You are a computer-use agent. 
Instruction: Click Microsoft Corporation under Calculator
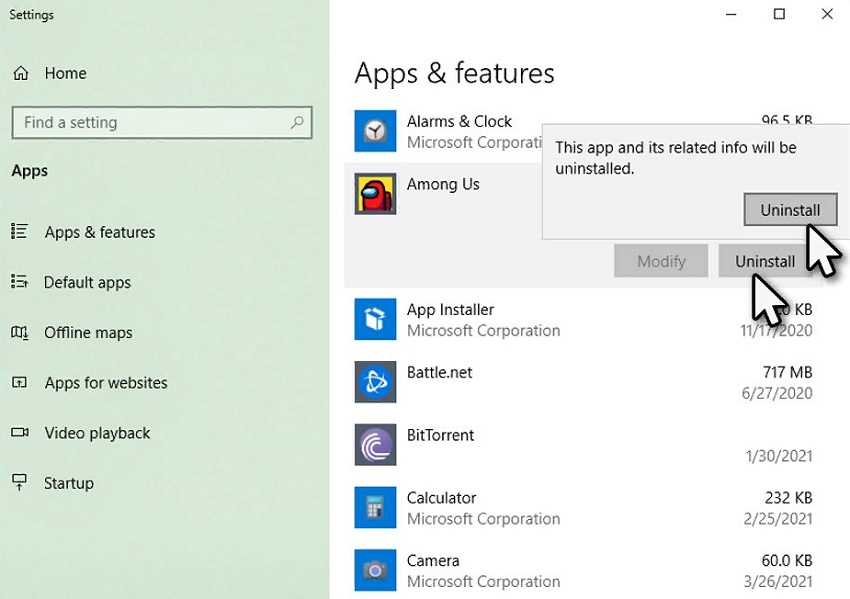[x=484, y=519]
